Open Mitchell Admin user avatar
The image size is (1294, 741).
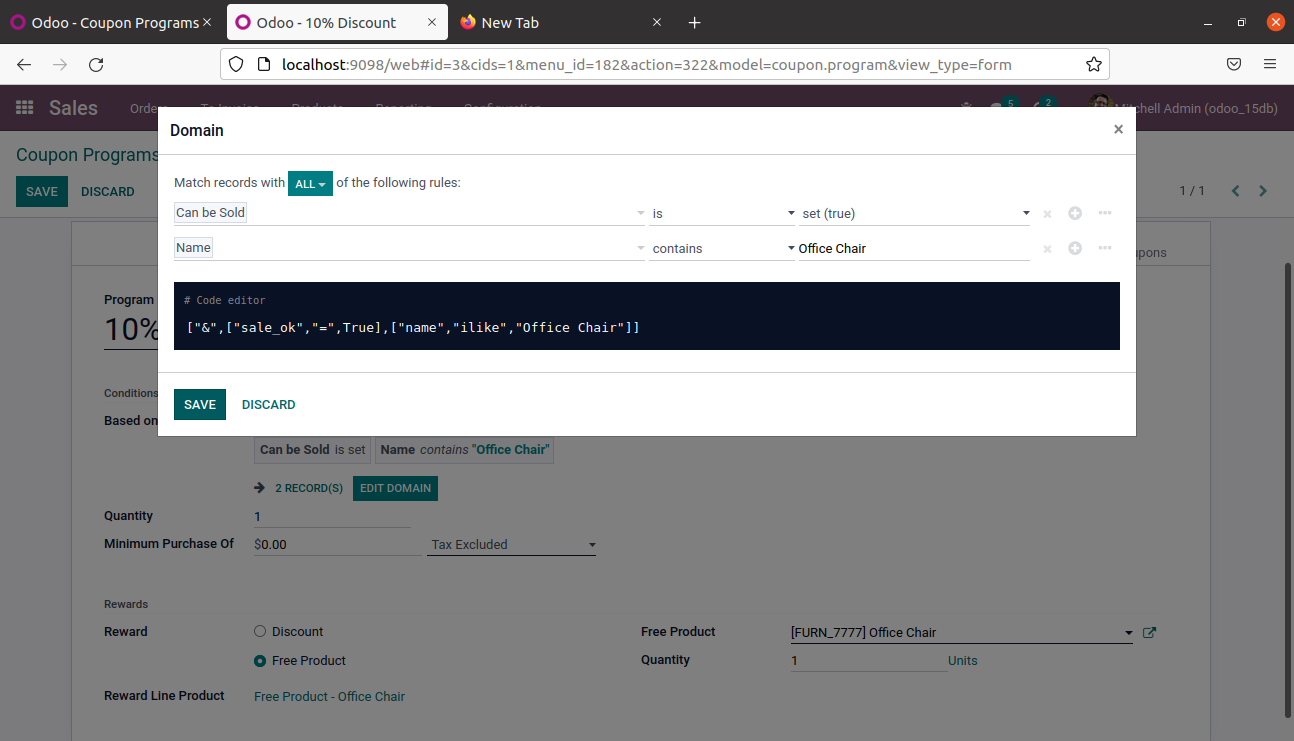tap(1099, 104)
